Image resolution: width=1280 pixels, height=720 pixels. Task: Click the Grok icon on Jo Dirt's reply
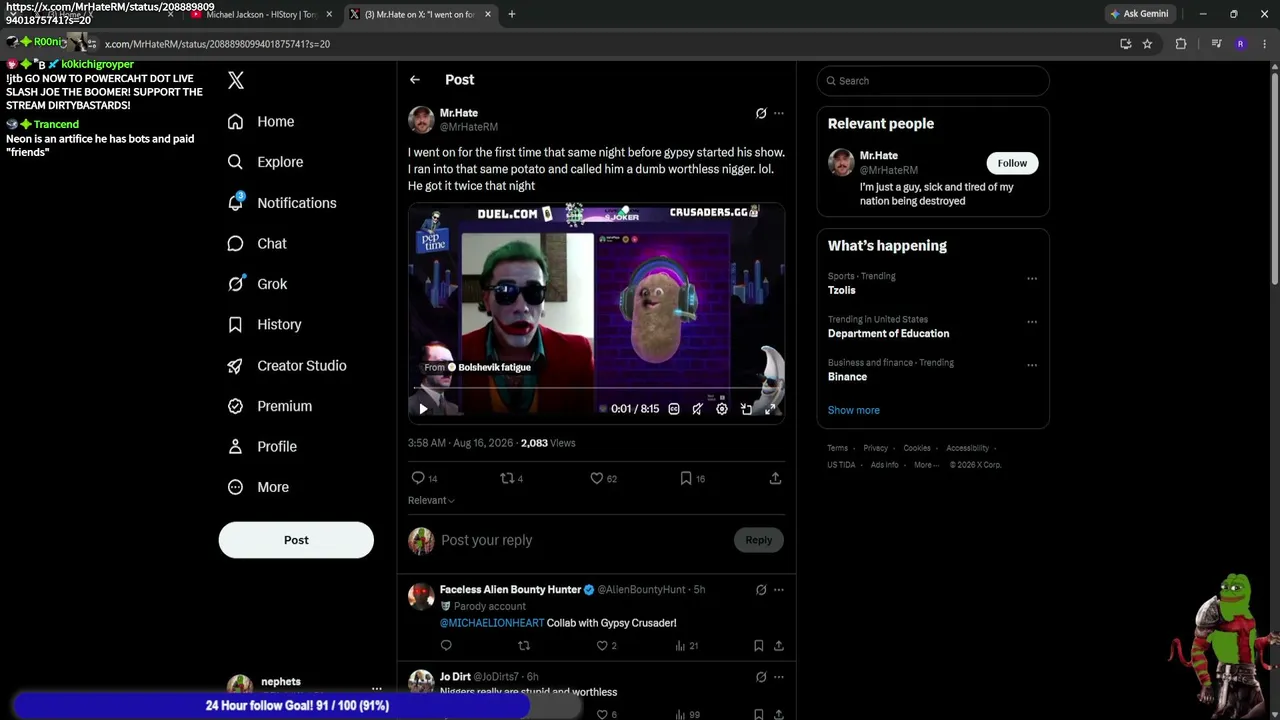click(761, 677)
